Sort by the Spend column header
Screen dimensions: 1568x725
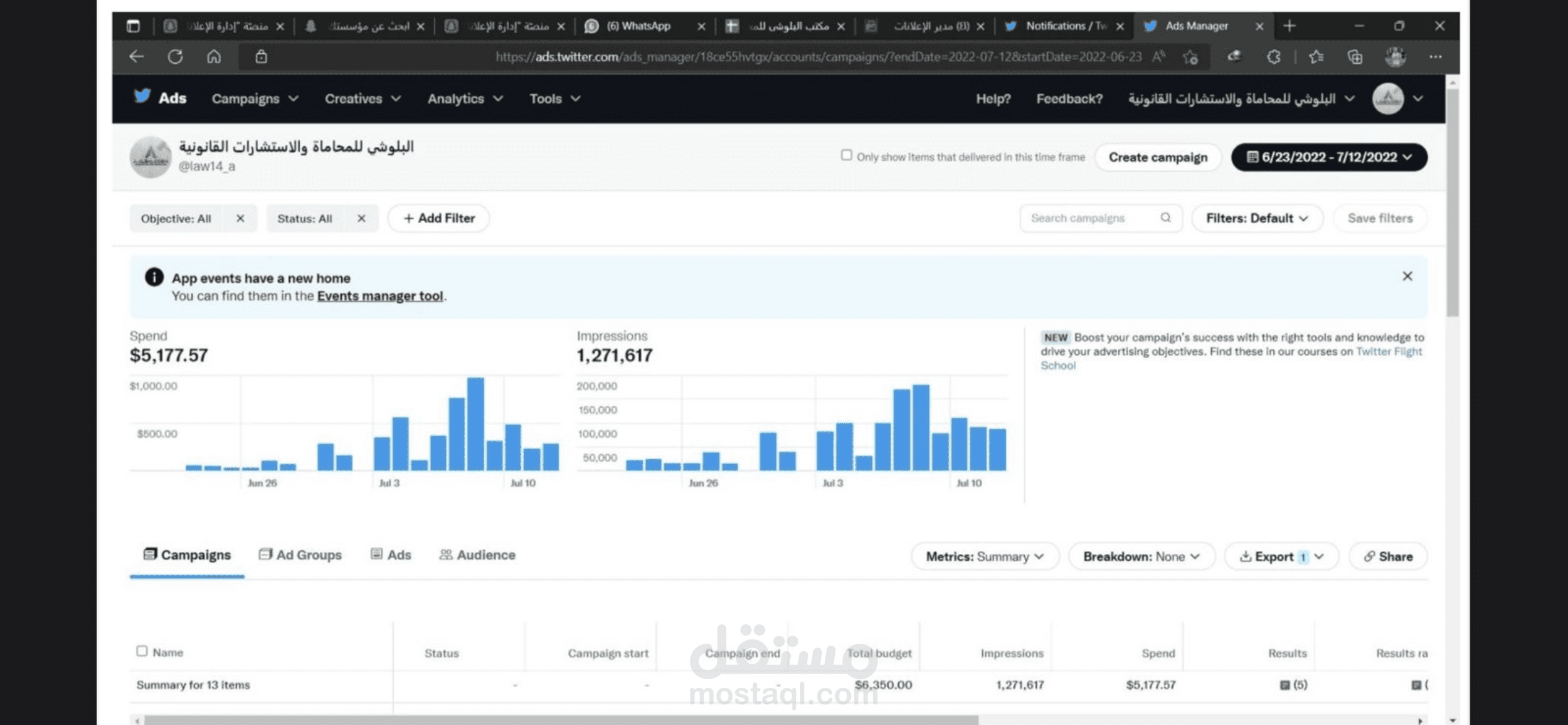click(x=1158, y=653)
